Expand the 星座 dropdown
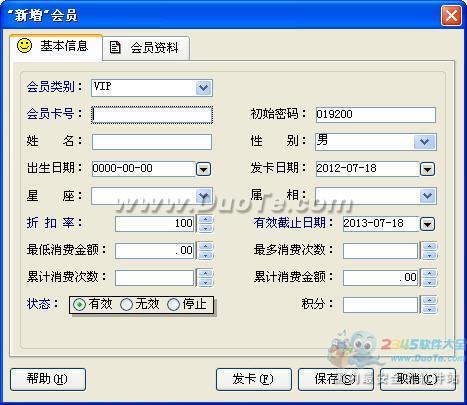Viewport: 467px width, 405px height. click(x=203, y=196)
